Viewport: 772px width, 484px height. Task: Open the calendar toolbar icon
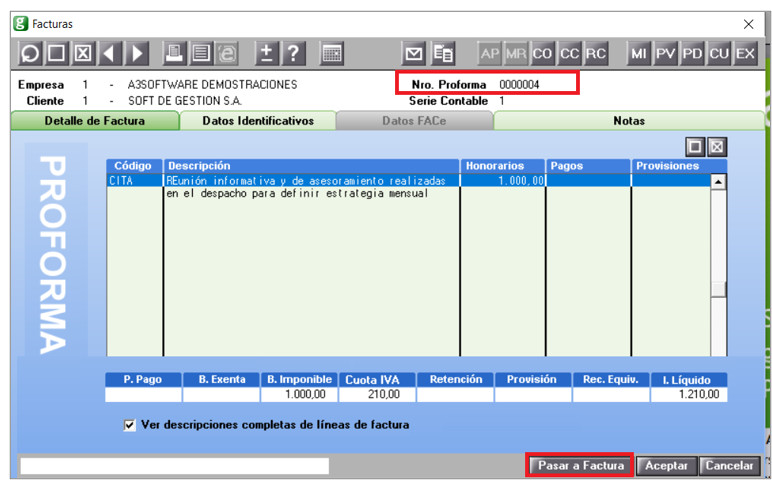[331, 53]
